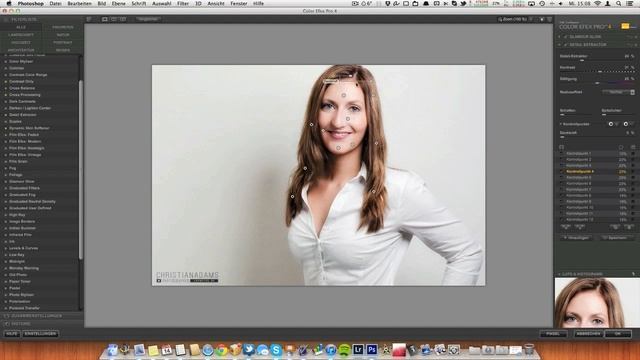
Task: Collapse the Kontrollpunkte section
Action: click(x=561, y=124)
